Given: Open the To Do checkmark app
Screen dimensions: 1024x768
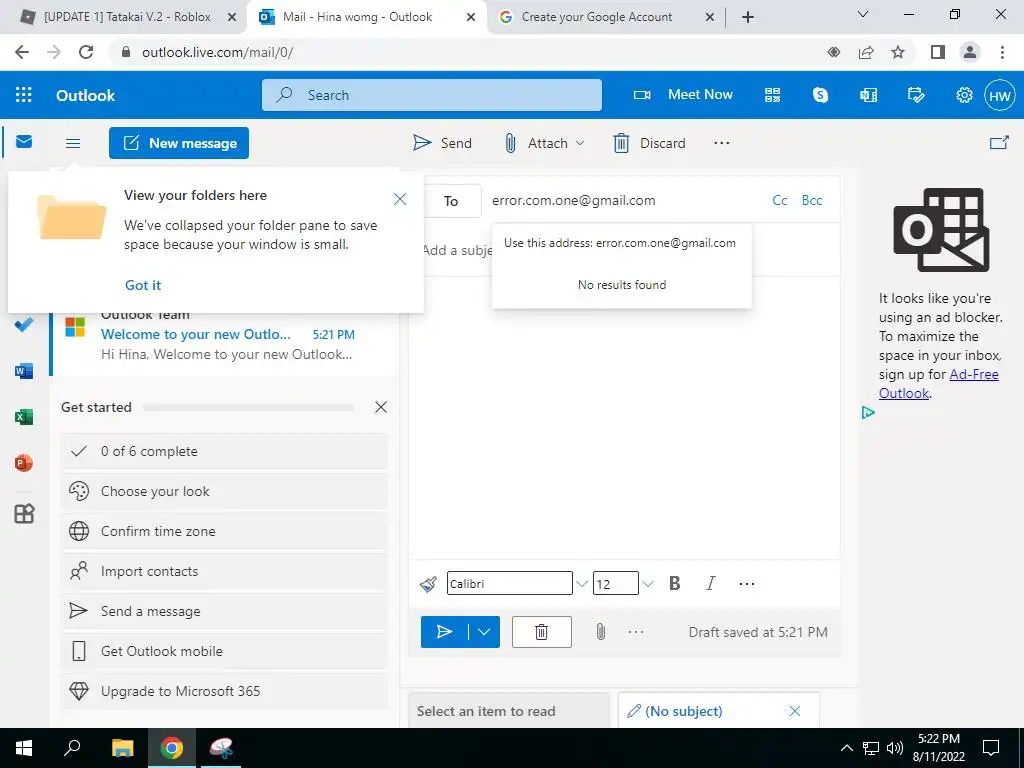Looking at the screenshot, I should 24,324.
